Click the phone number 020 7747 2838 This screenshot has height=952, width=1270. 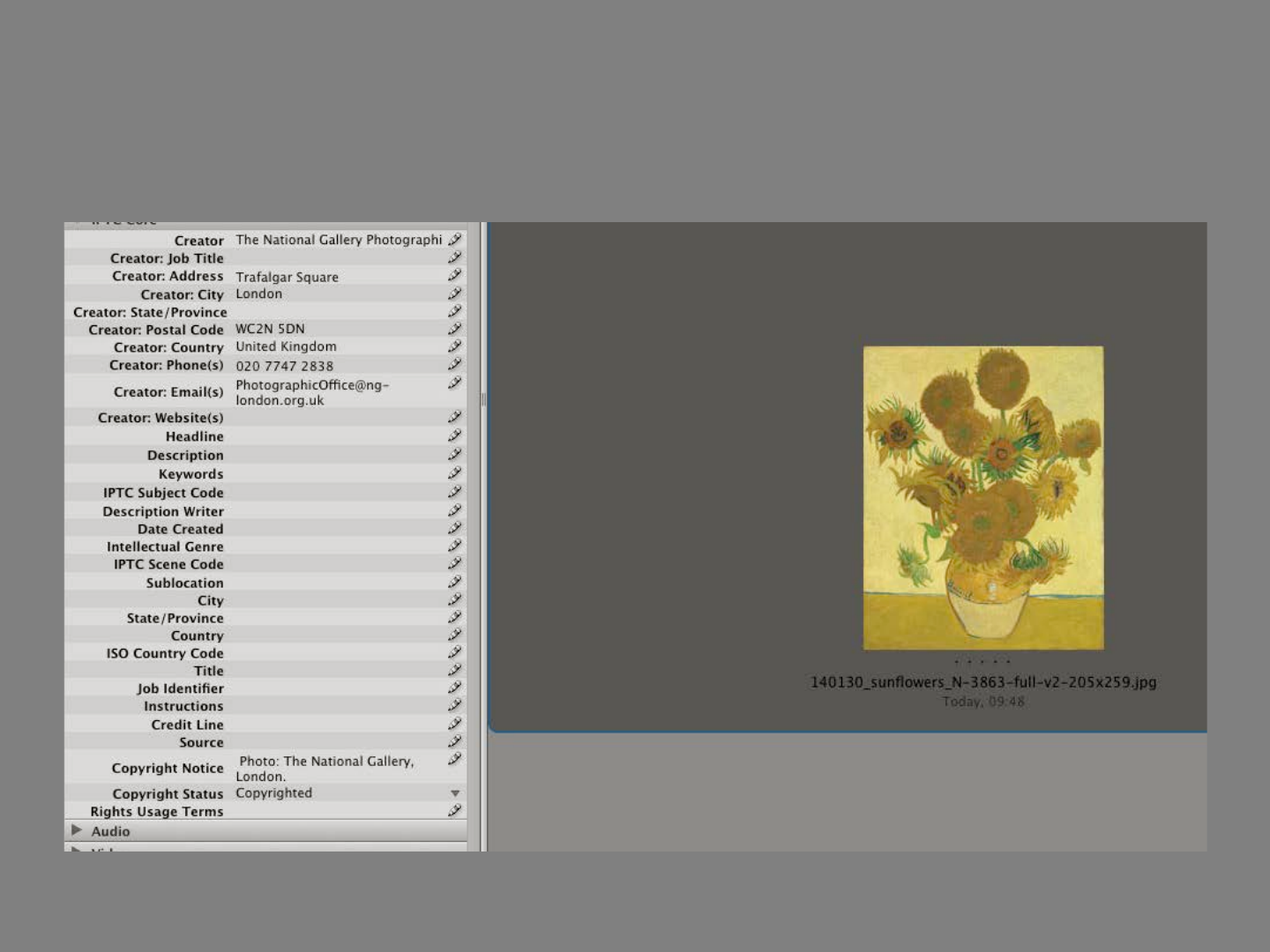[x=285, y=366]
